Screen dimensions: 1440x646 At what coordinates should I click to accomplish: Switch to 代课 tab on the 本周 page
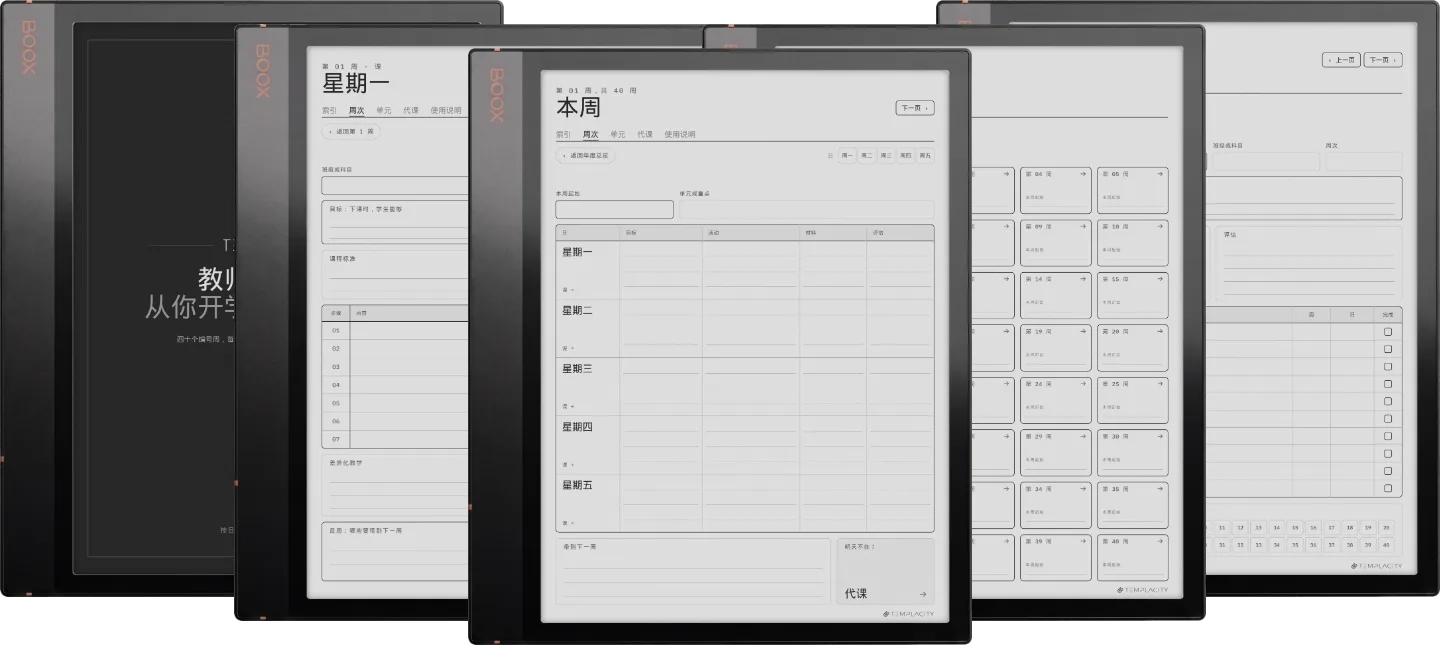click(x=645, y=134)
